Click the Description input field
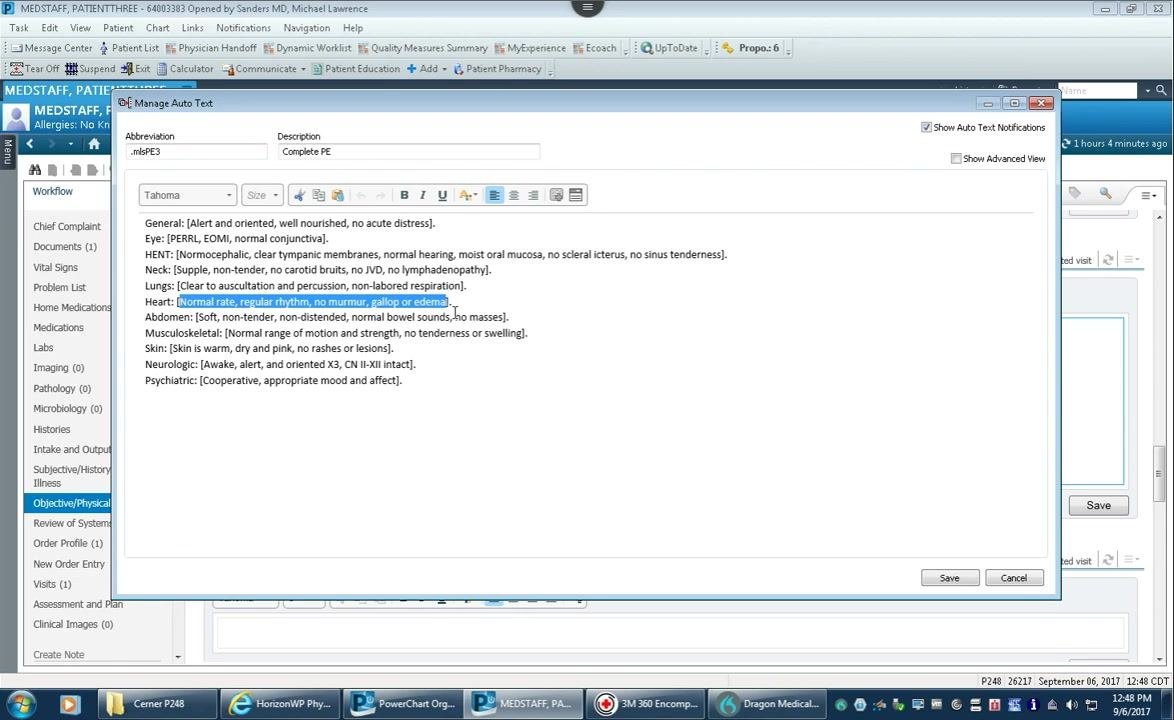This screenshot has width=1174, height=720. pyautogui.click(x=408, y=151)
